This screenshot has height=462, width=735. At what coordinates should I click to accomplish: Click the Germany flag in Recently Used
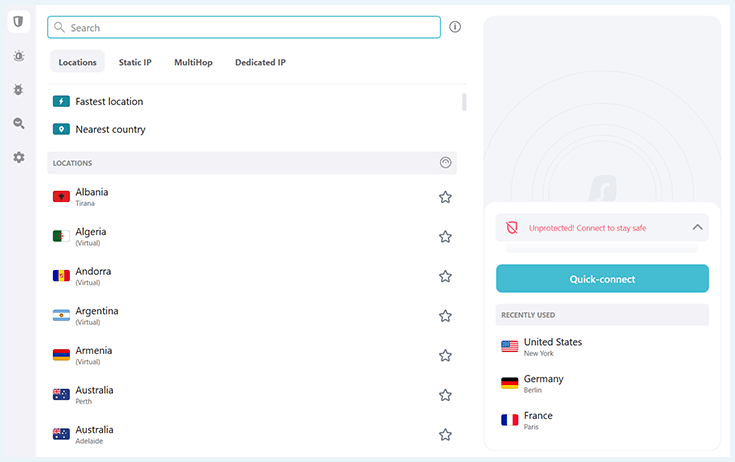click(510, 383)
